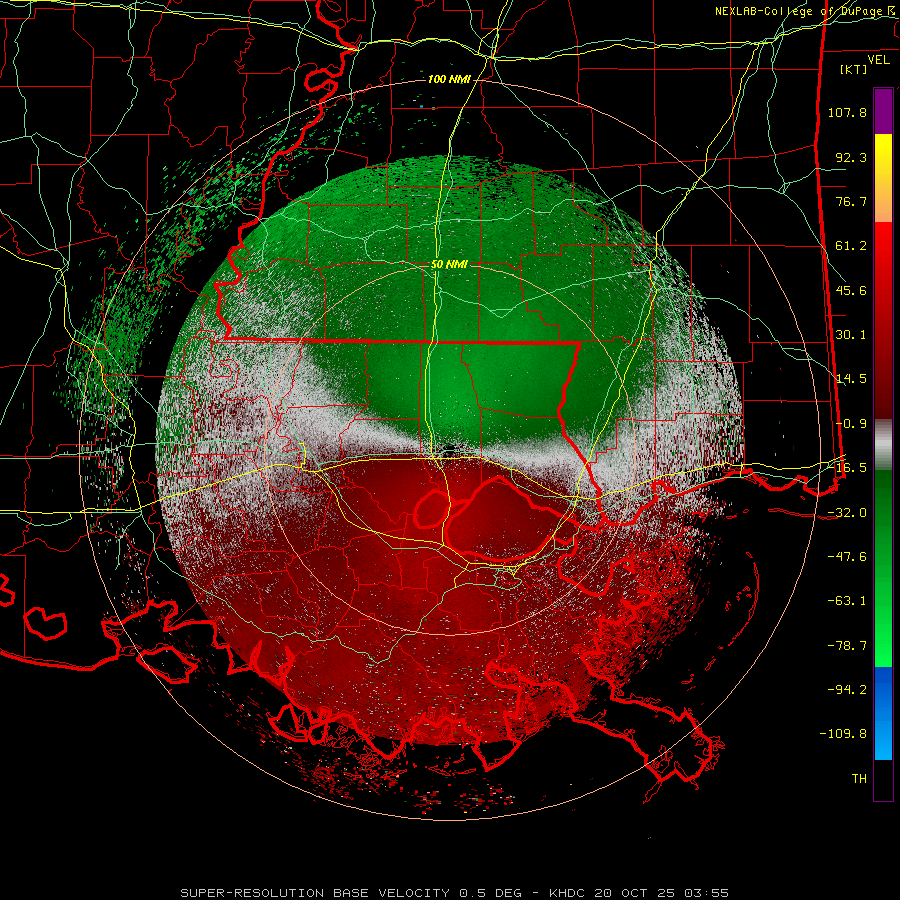Click the 100 NMI range ring label
Viewport: 900px width, 900px height.
click(449, 79)
